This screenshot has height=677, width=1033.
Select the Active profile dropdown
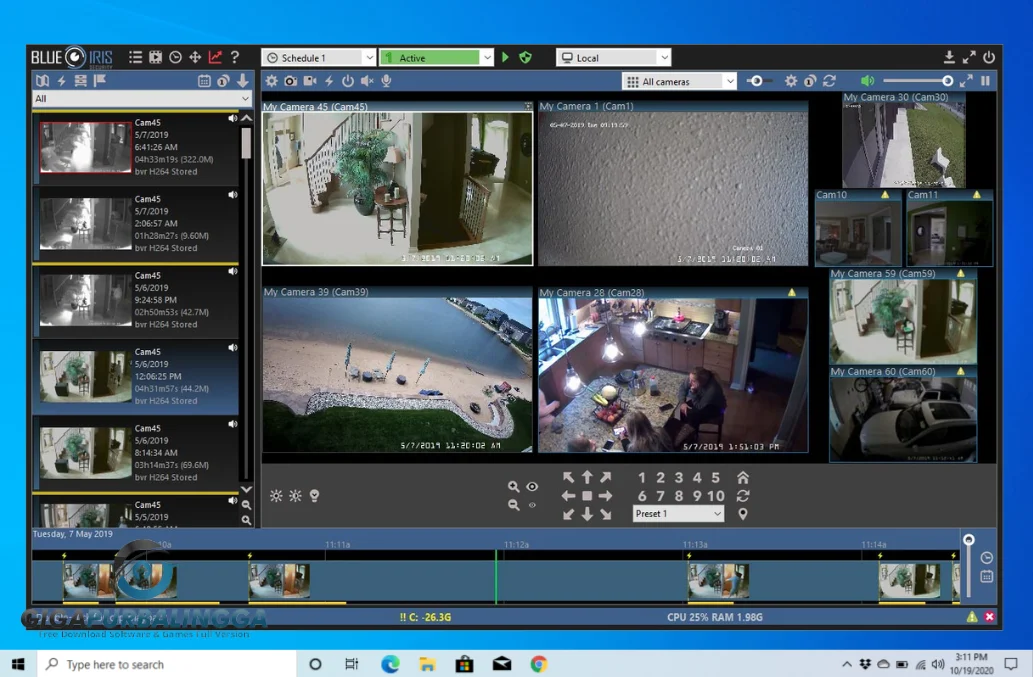tap(487, 58)
